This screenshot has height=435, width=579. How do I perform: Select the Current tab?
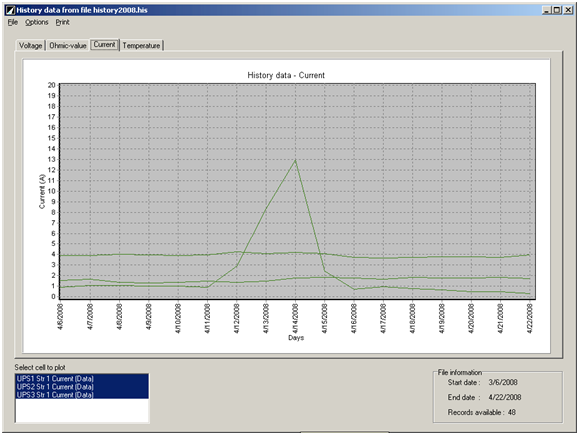coord(104,45)
